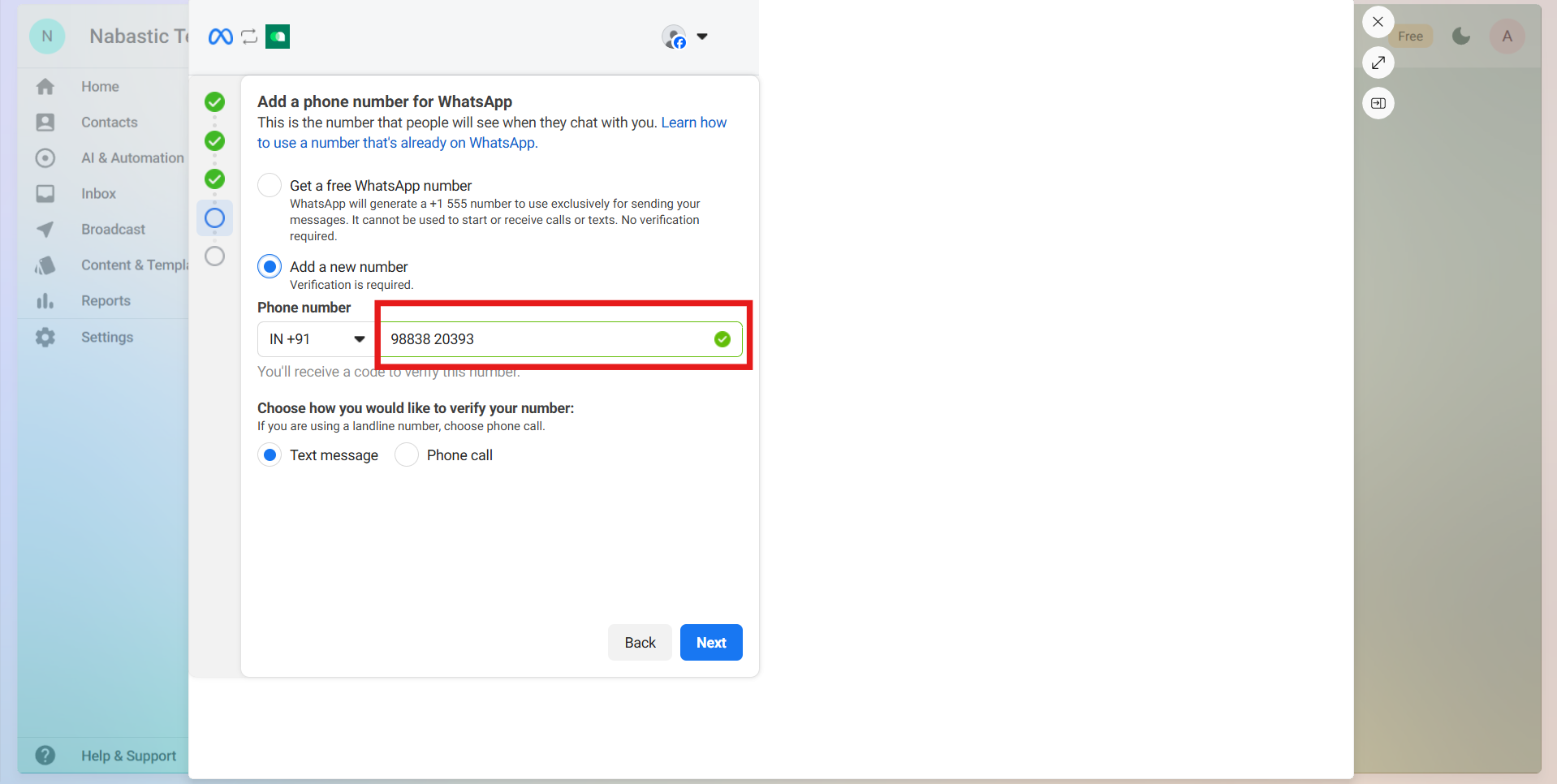Click the Content & Templates icon
This screenshot has height=784, width=1557.
(45, 265)
